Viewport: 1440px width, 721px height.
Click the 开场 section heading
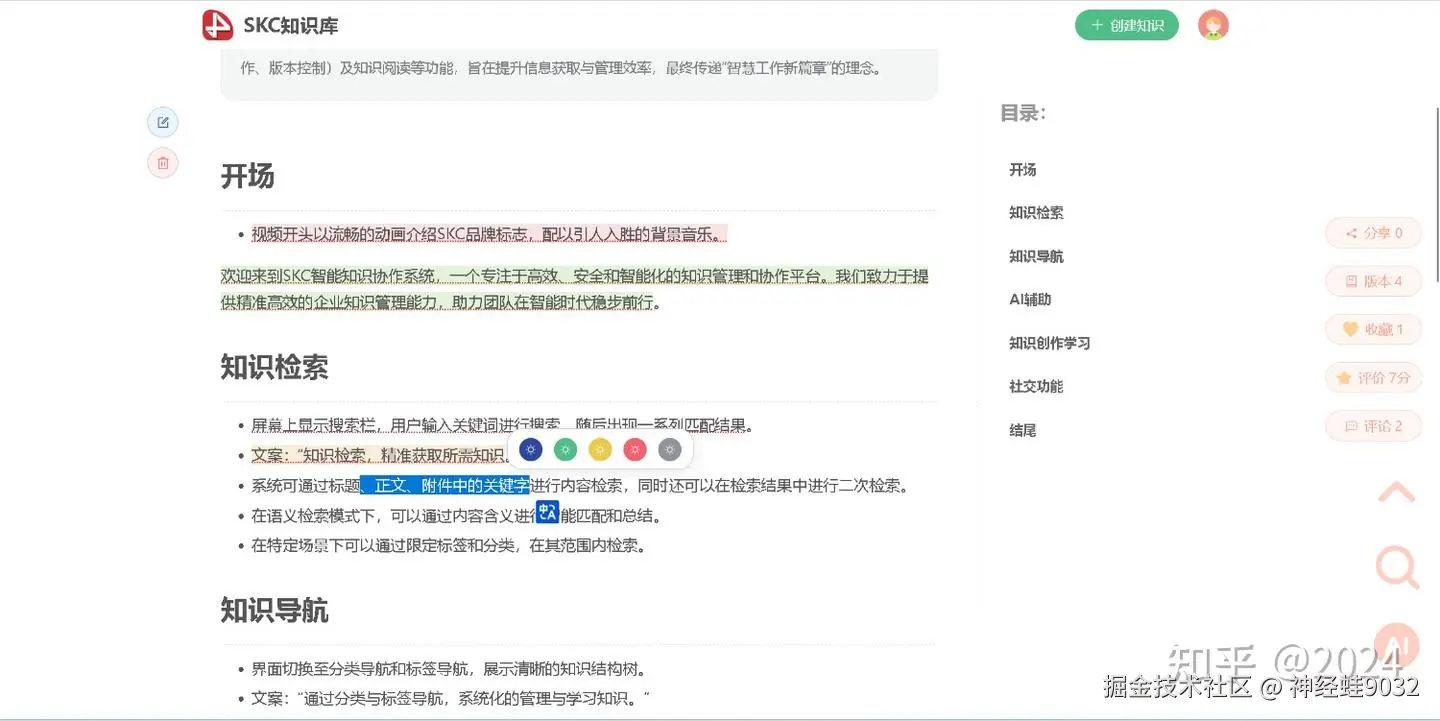[x=247, y=177]
